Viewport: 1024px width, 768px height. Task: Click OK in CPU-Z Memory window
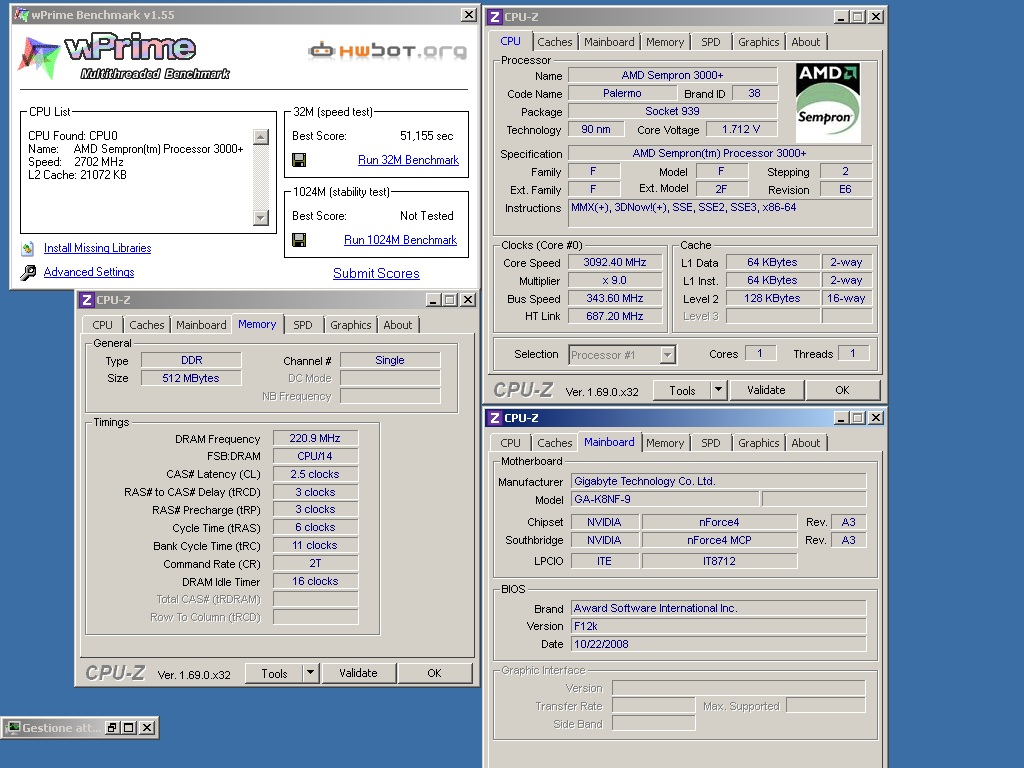coord(434,673)
